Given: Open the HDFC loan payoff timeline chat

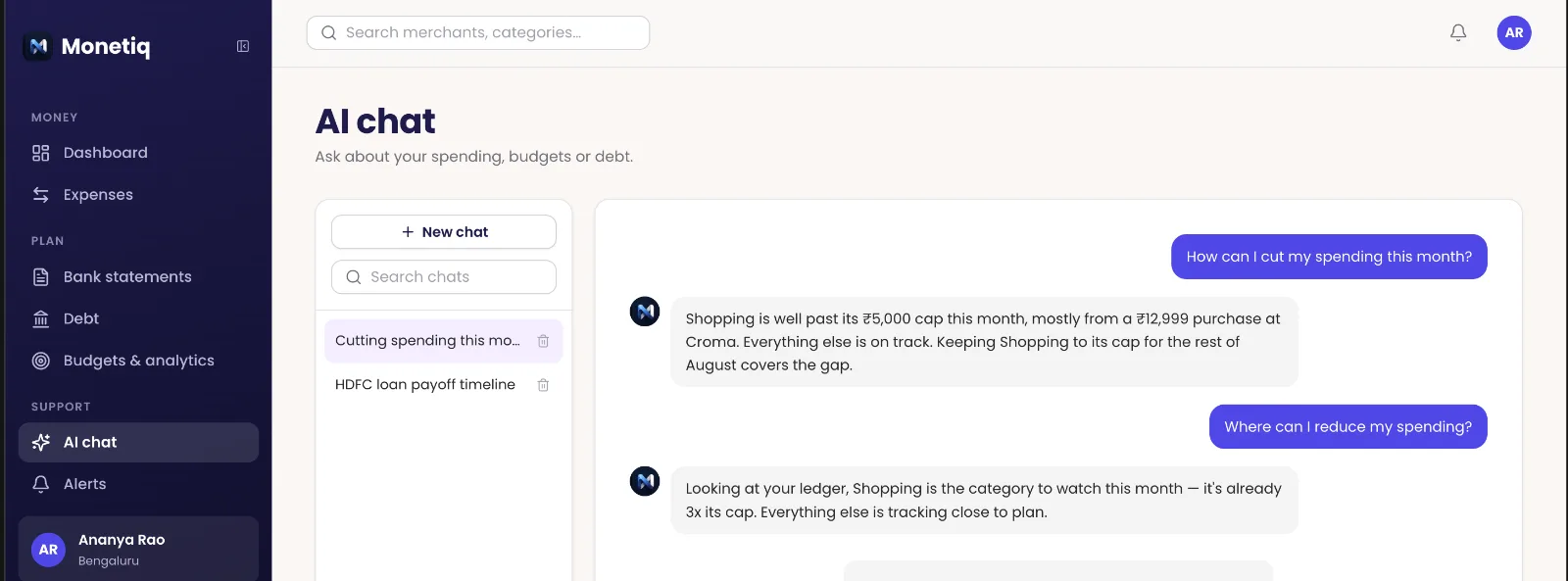Looking at the screenshot, I should click(425, 385).
